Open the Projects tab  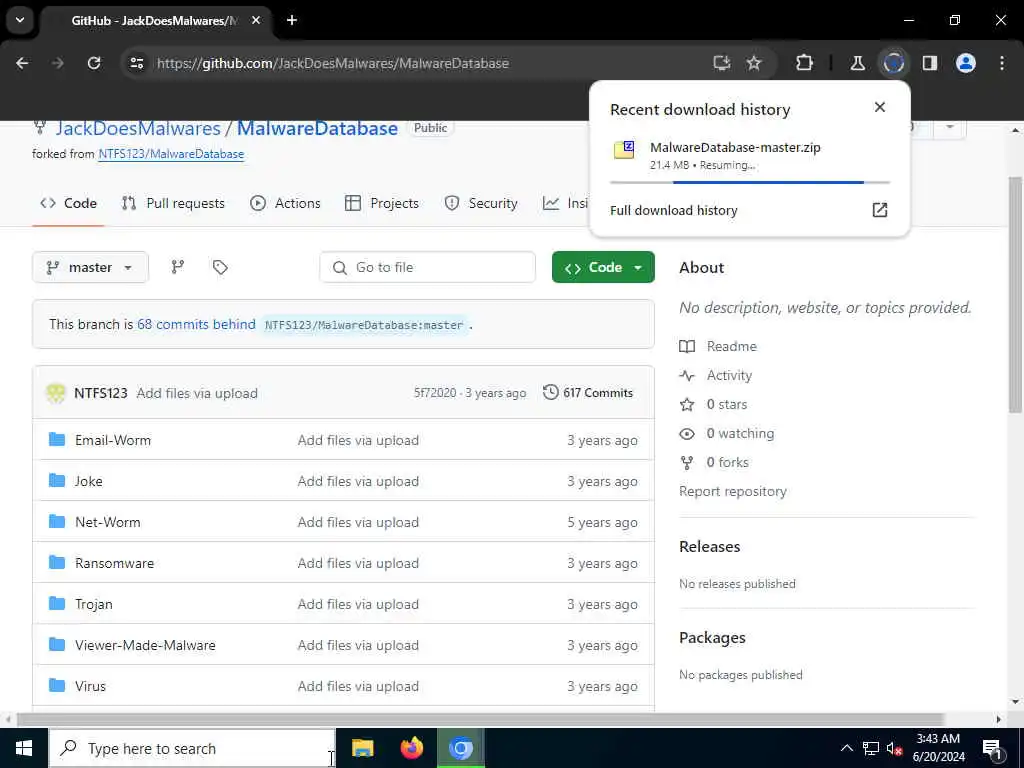[x=381, y=203]
